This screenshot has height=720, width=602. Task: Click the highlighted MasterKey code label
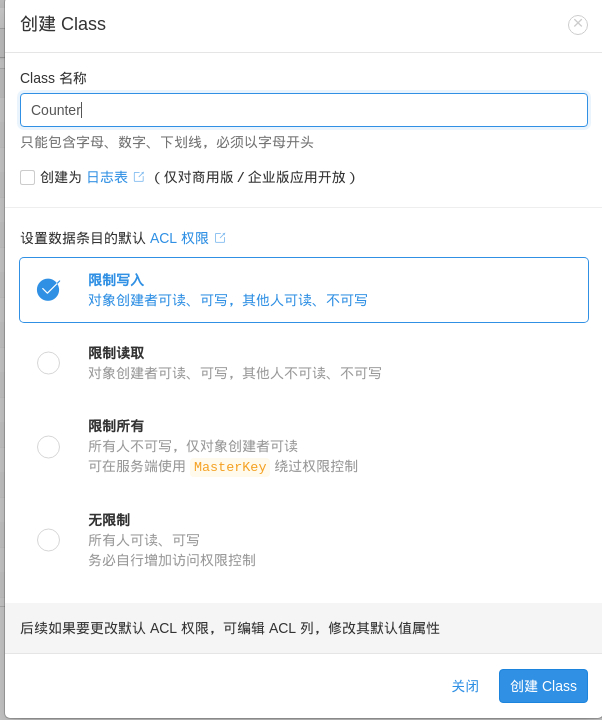(230, 467)
